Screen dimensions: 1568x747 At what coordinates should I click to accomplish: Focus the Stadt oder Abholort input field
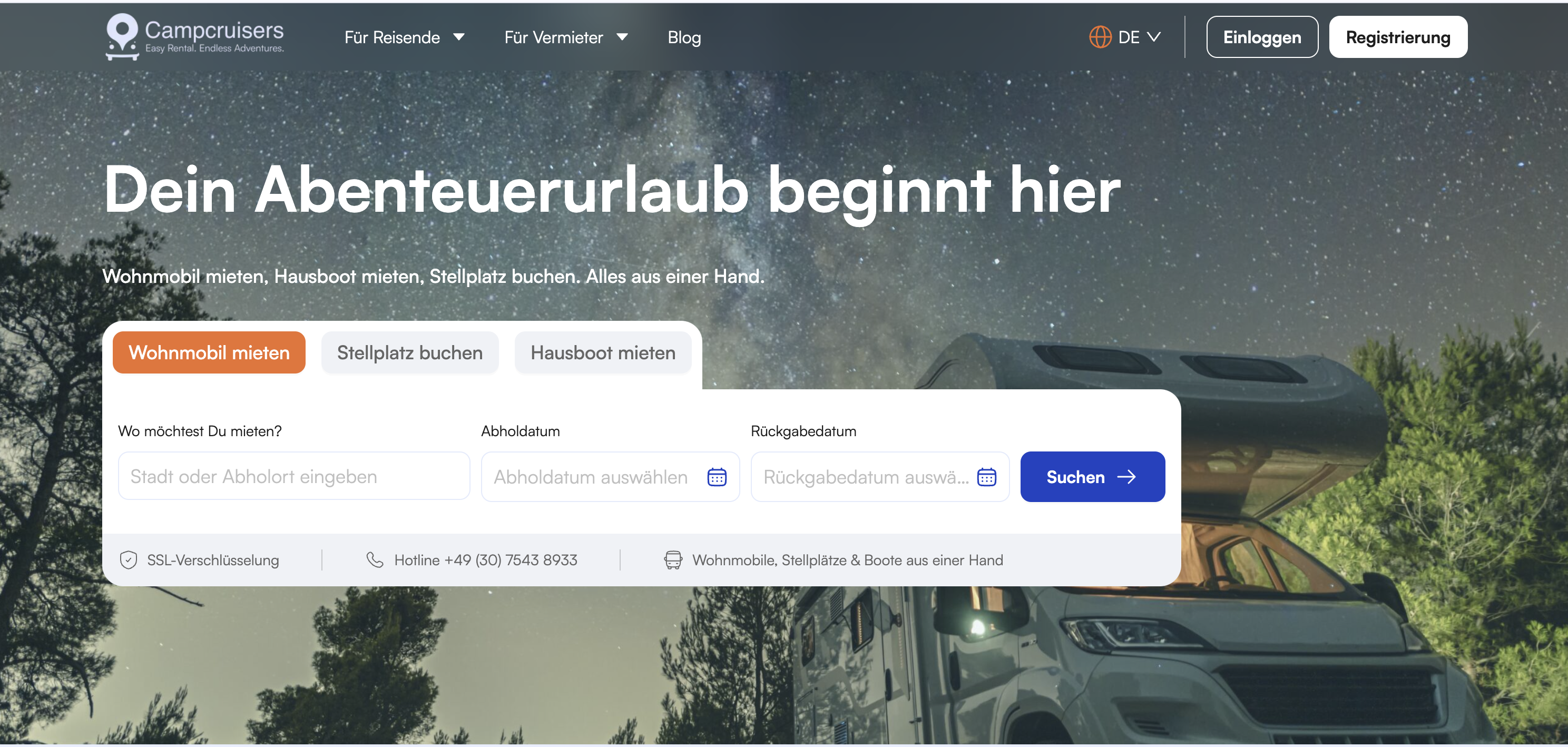click(x=294, y=476)
